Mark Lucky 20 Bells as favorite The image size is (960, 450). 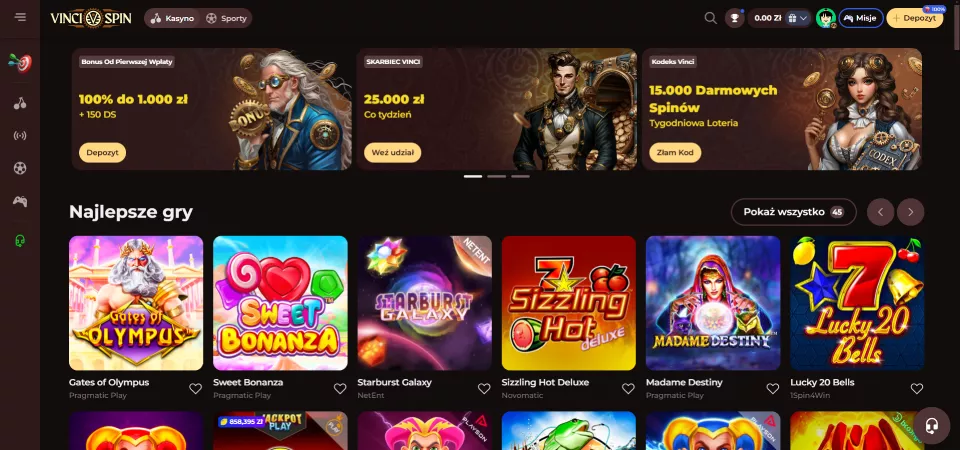click(917, 388)
